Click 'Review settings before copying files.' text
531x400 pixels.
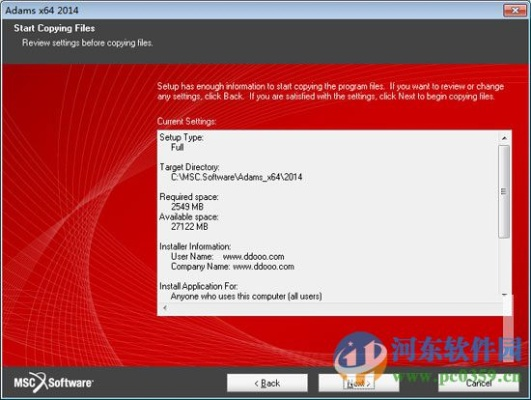coord(87,43)
